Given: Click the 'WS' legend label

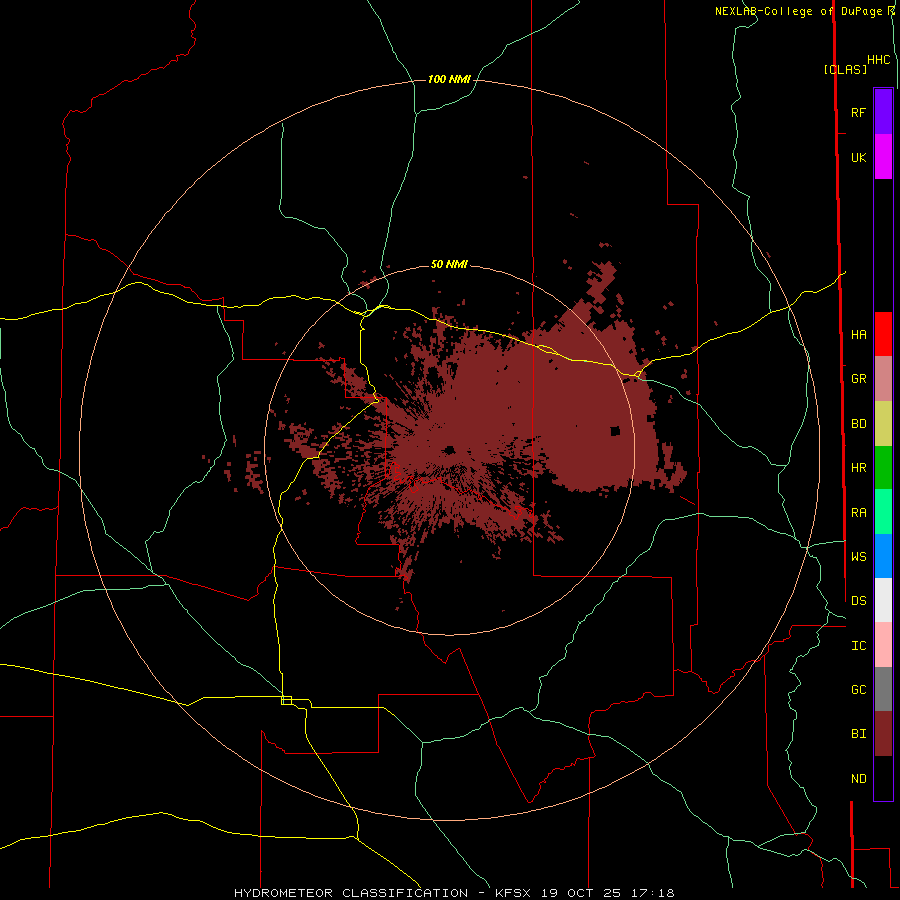Looking at the screenshot, I should [x=858, y=556].
